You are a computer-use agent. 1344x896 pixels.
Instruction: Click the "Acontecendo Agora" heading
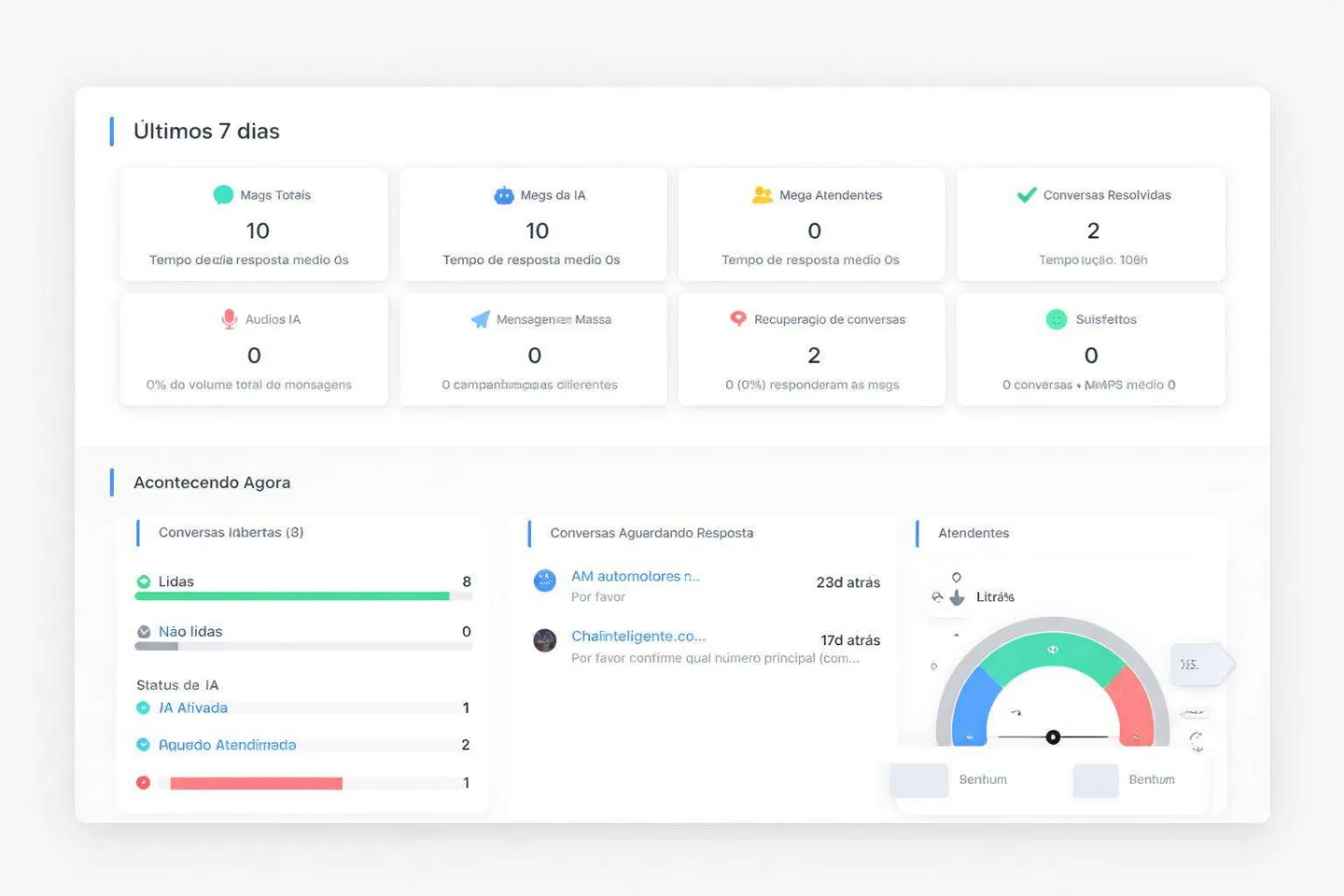click(x=212, y=483)
